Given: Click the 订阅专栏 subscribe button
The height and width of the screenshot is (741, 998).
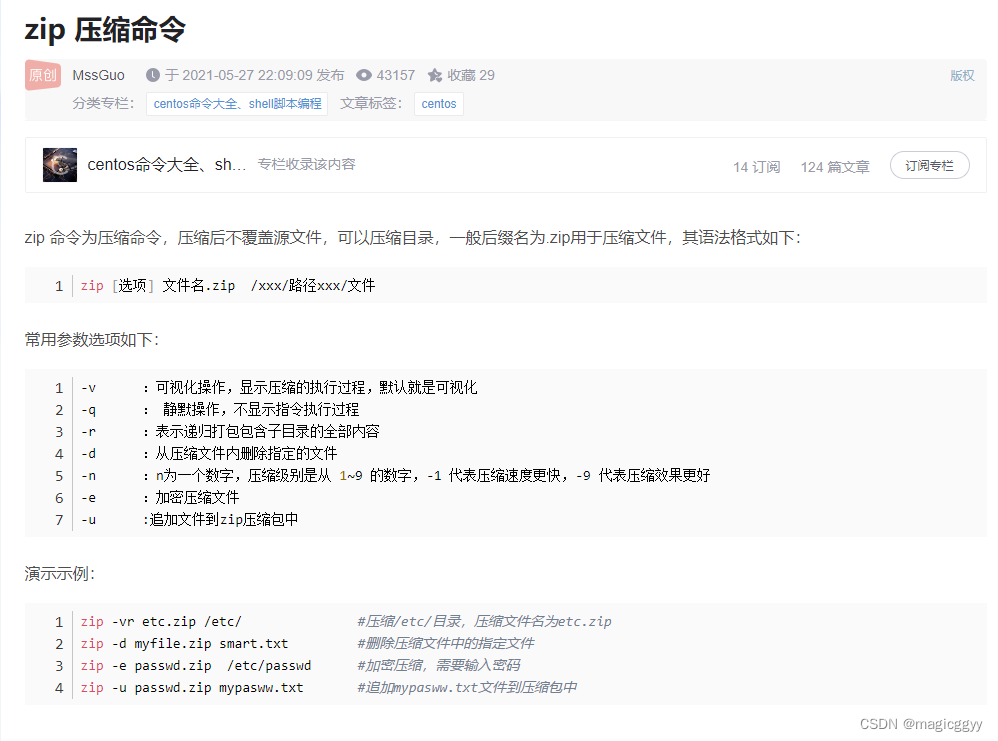Looking at the screenshot, I should point(929,166).
